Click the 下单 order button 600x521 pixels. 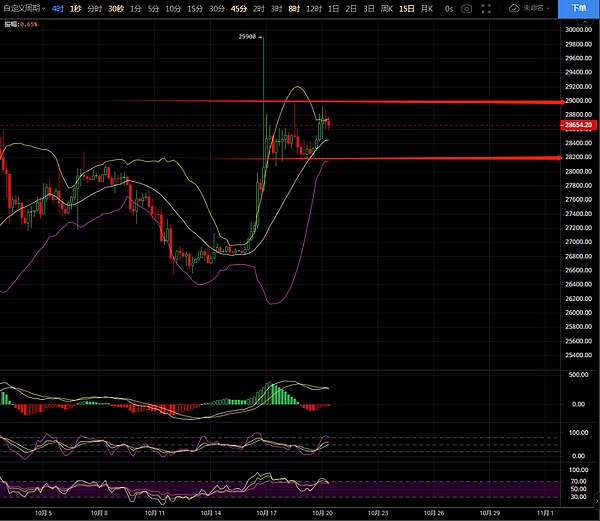tap(579, 8)
